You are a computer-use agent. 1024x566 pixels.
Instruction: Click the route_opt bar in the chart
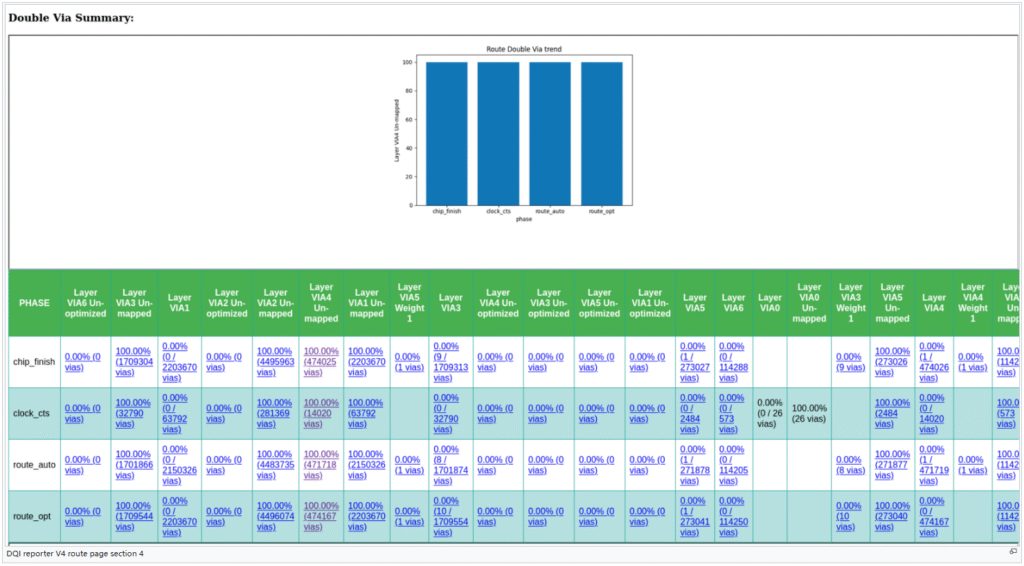[x=602, y=133]
